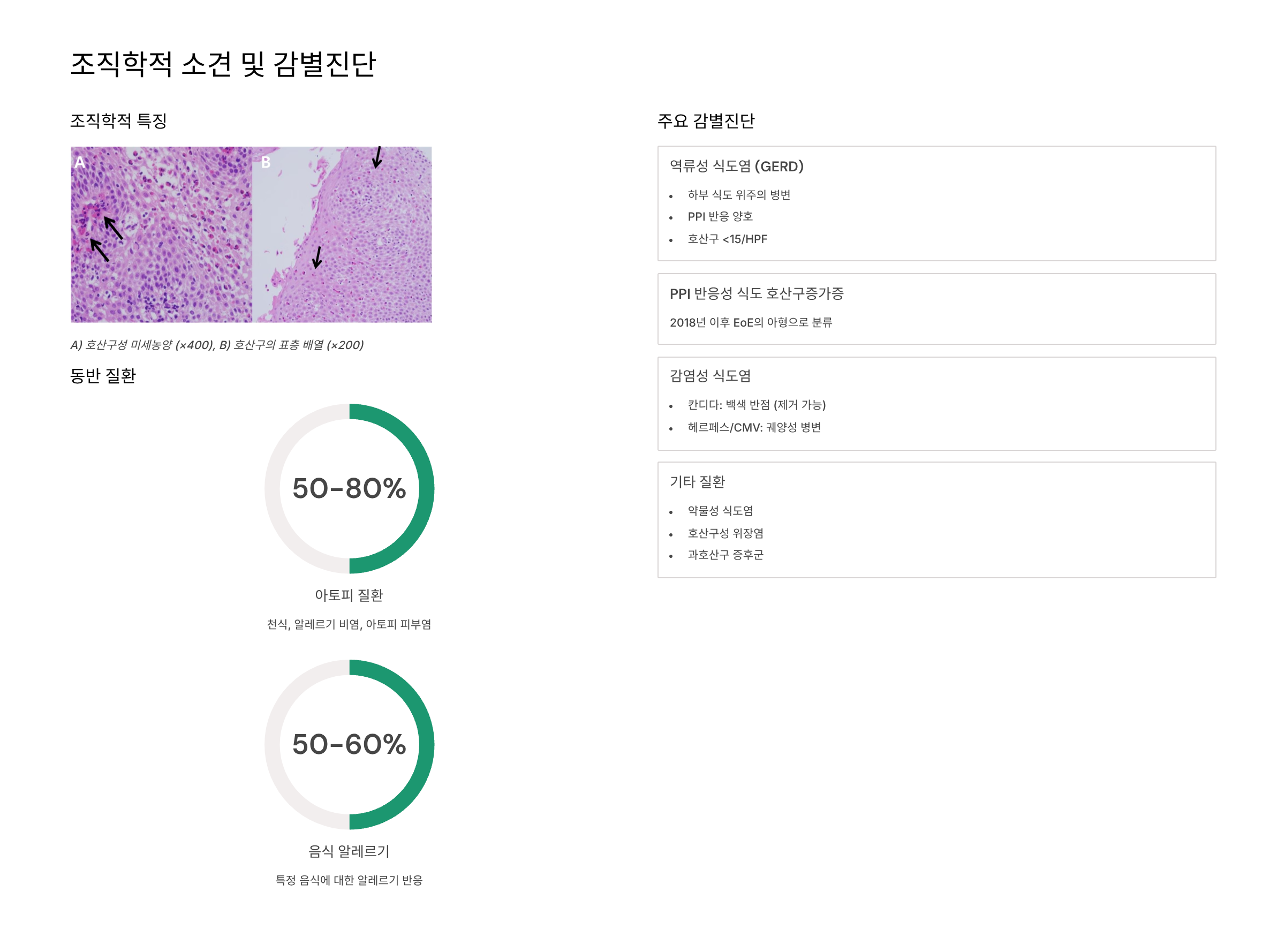Click the 50-60% food allergy donut chart
Screen dimensions: 1285x952
349,745
